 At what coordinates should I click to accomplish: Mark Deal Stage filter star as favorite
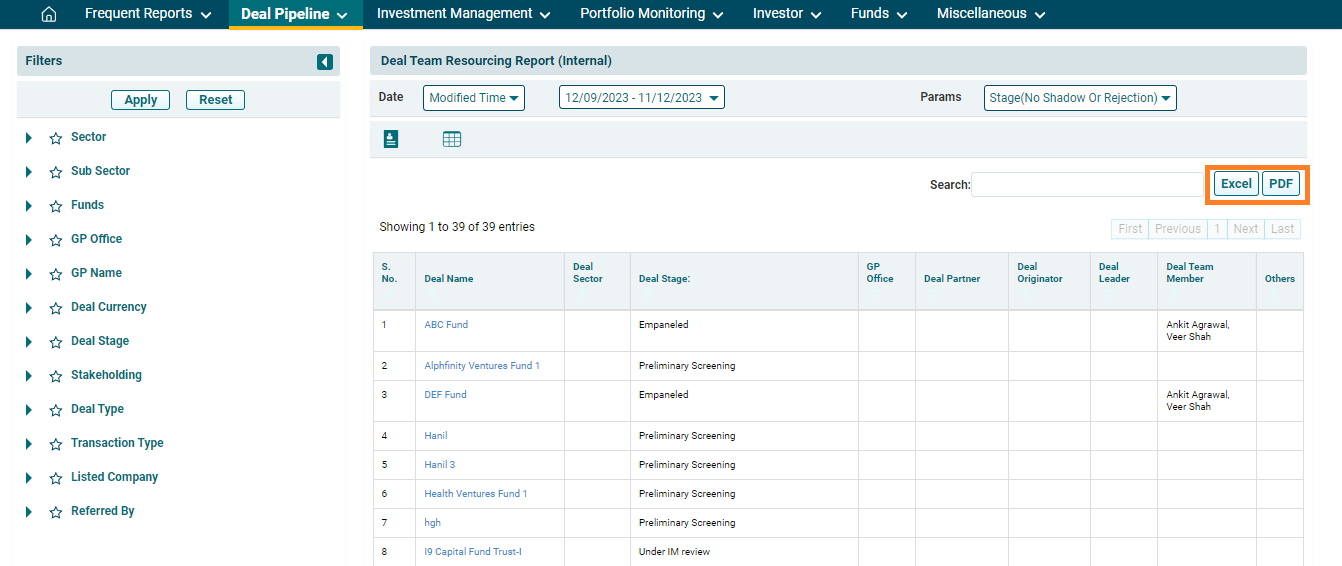pos(56,342)
